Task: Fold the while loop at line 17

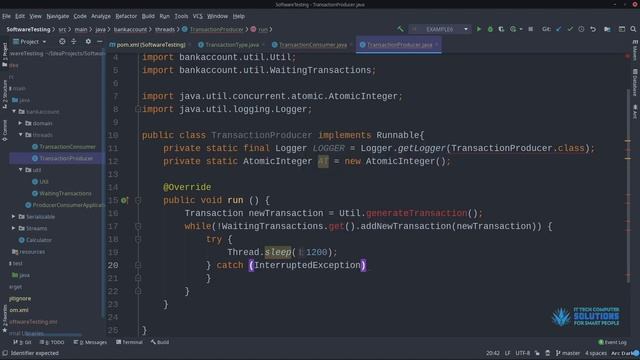Action: 138,227
